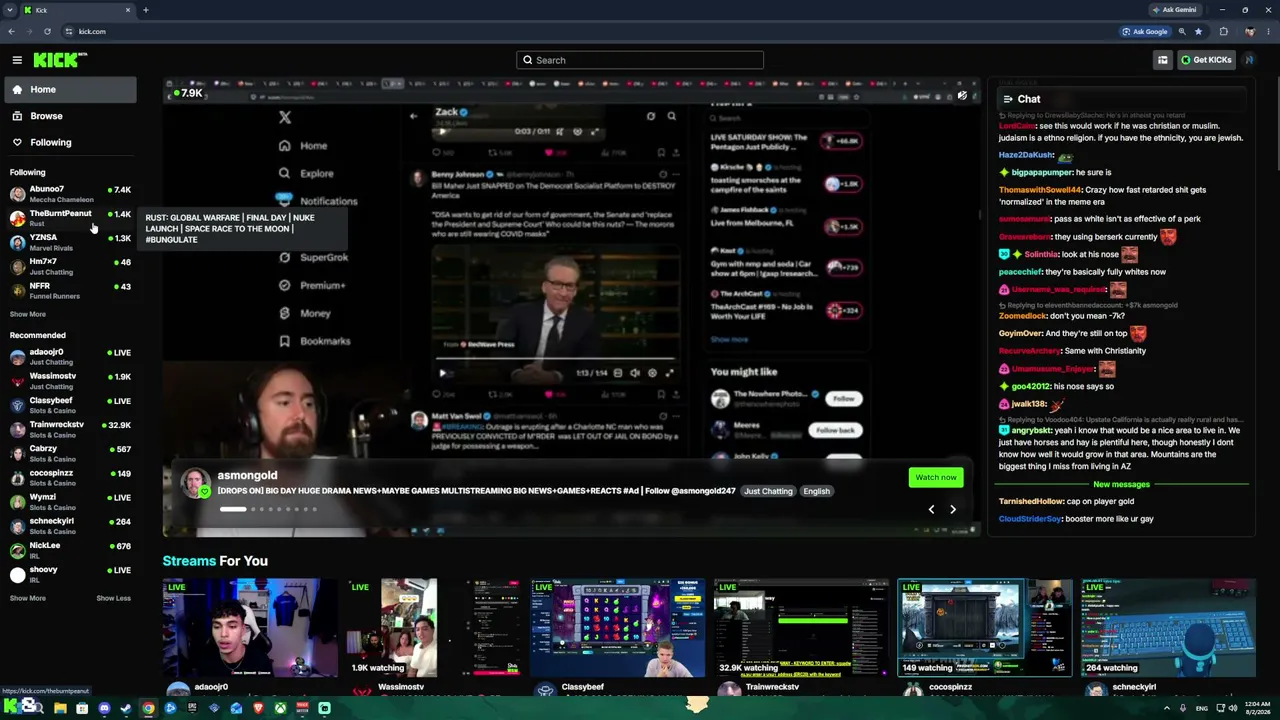
Task: Open File Explorer from the taskbar
Action: (x=60, y=708)
